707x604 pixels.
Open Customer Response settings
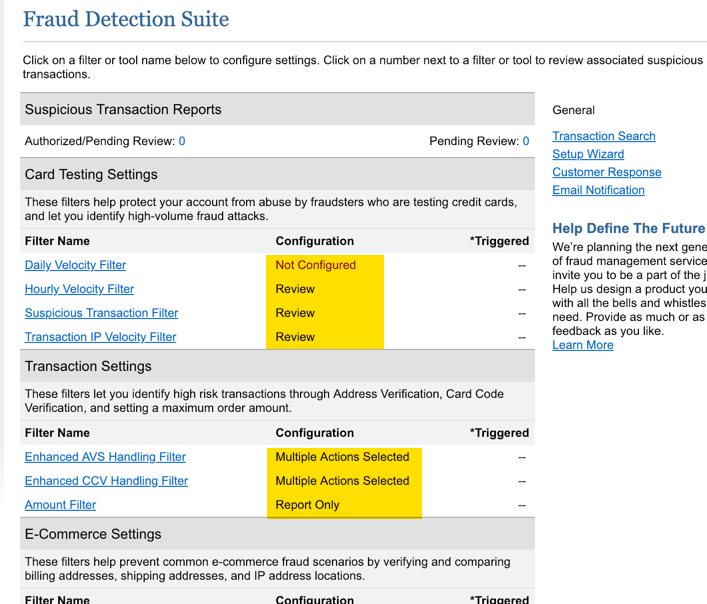[606, 172]
